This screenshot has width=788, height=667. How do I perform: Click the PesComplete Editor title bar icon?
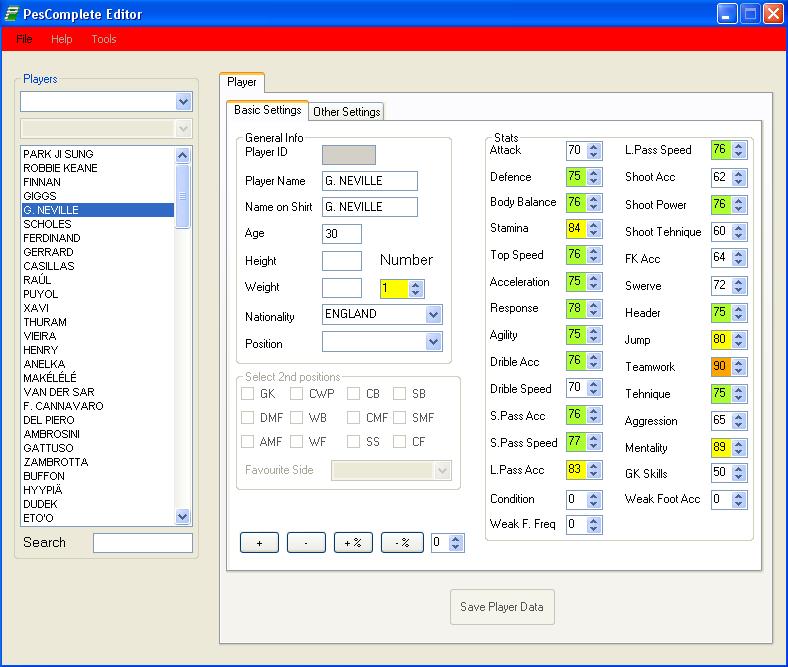coord(12,14)
